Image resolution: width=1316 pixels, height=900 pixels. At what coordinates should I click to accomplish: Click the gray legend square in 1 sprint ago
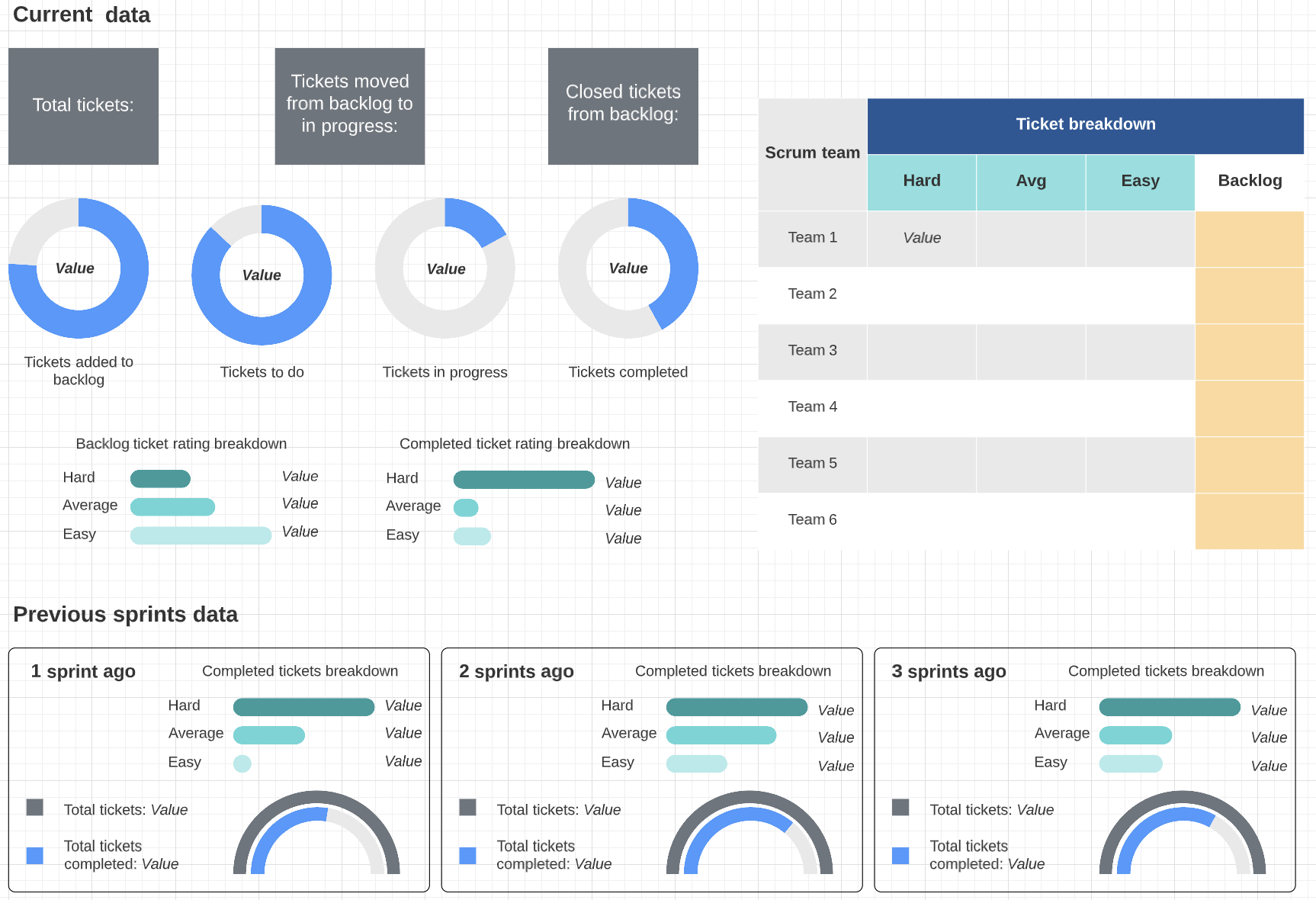[35, 808]
